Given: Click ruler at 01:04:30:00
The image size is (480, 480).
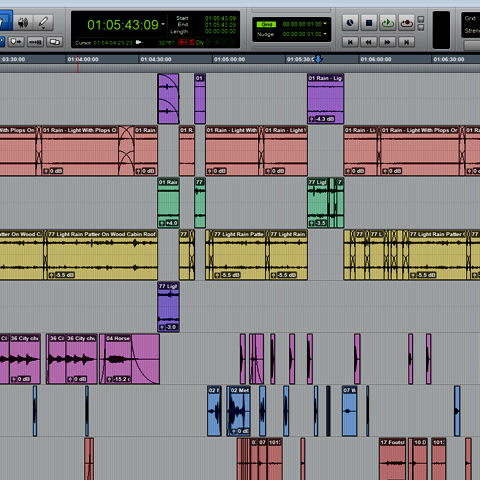Looking at the screenshot, I should pyautogui.click(x=156, y=59).
